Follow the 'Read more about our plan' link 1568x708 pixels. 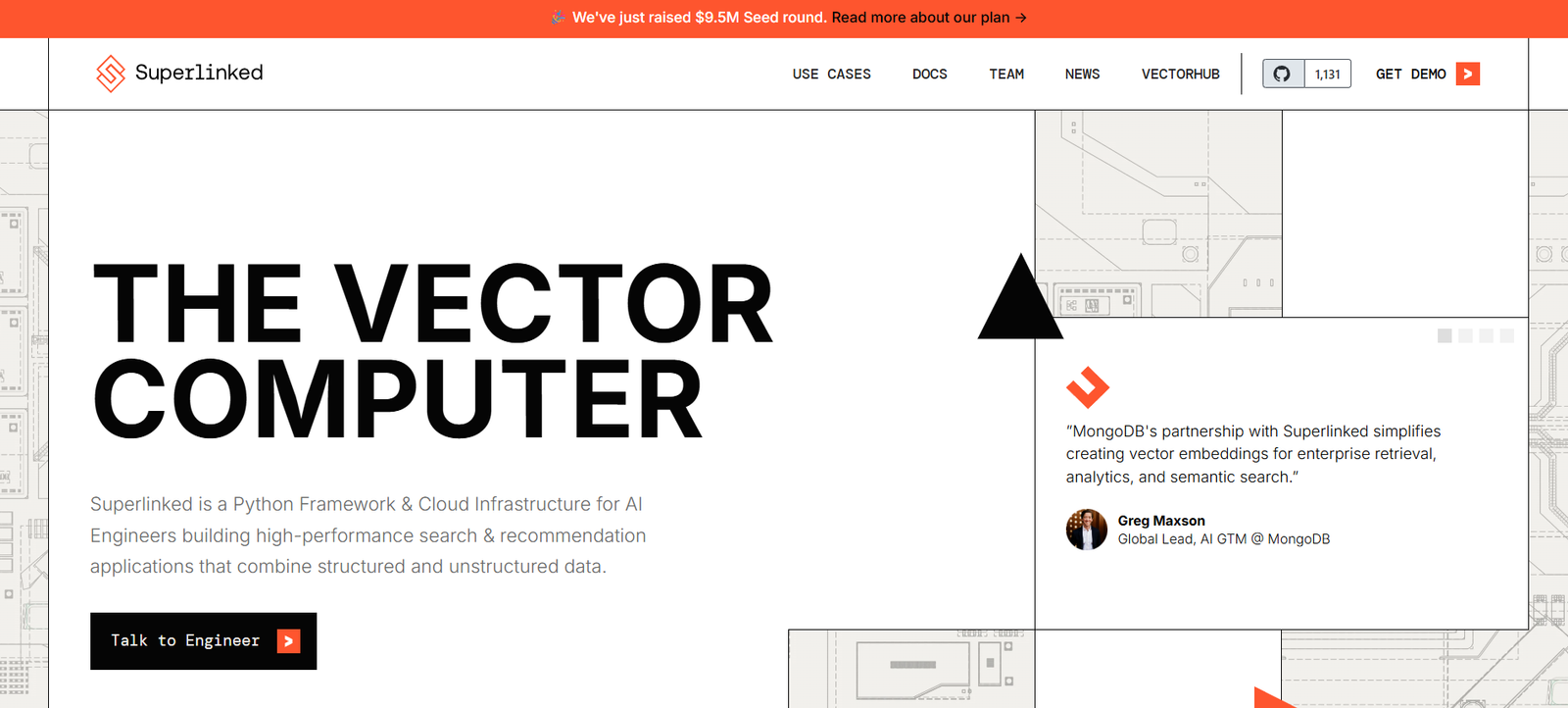coord(920,18)
